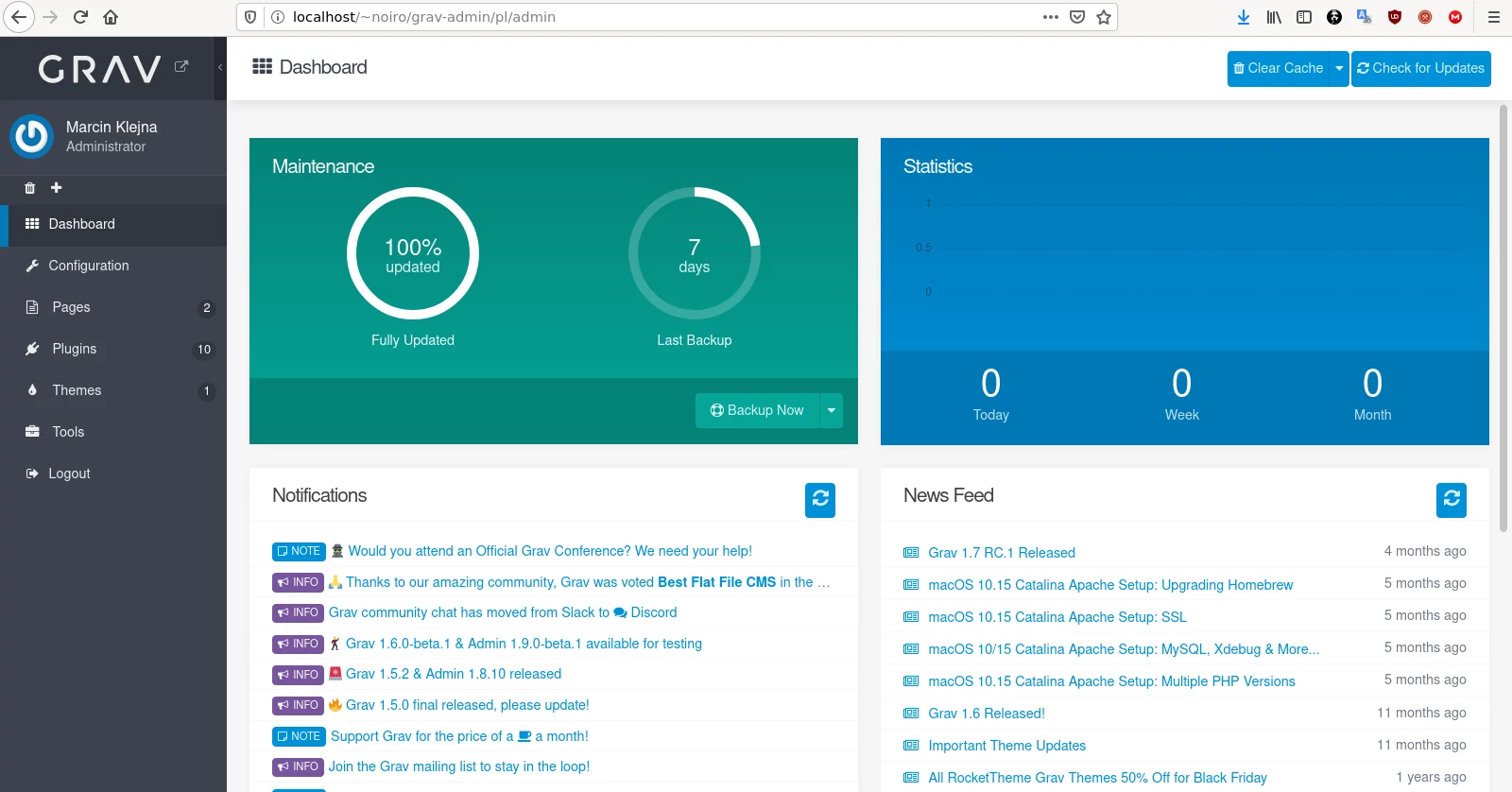Select Logout in the sidebar
Screen dimensions: 1512x792
(x=113, y=473)
